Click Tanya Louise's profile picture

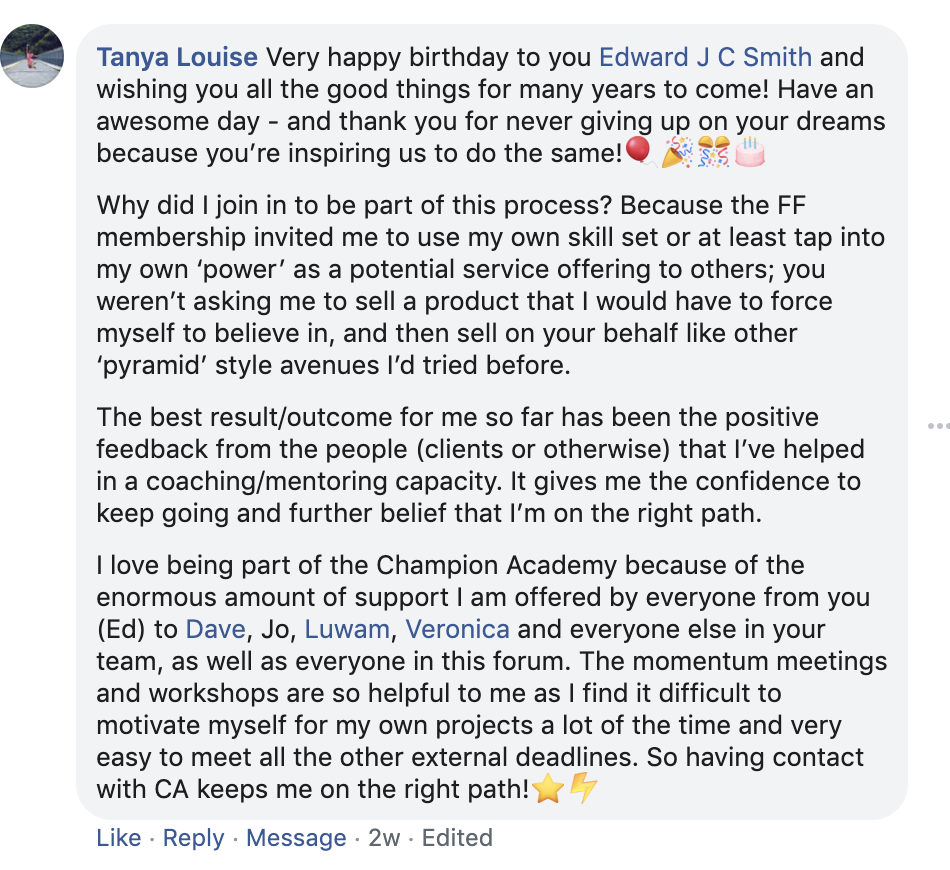coord(33,55)
